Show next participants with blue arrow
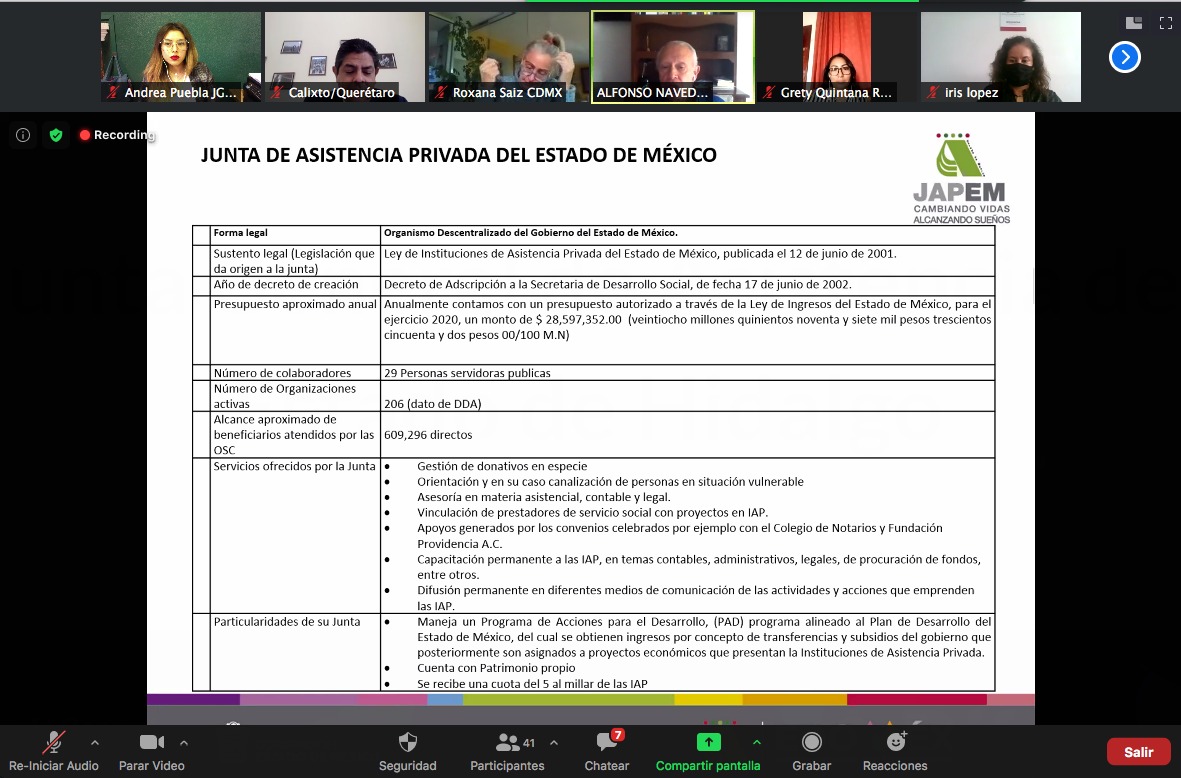Image resolution: width=1181 pixels, height=778 pixels. point(1125,57)
